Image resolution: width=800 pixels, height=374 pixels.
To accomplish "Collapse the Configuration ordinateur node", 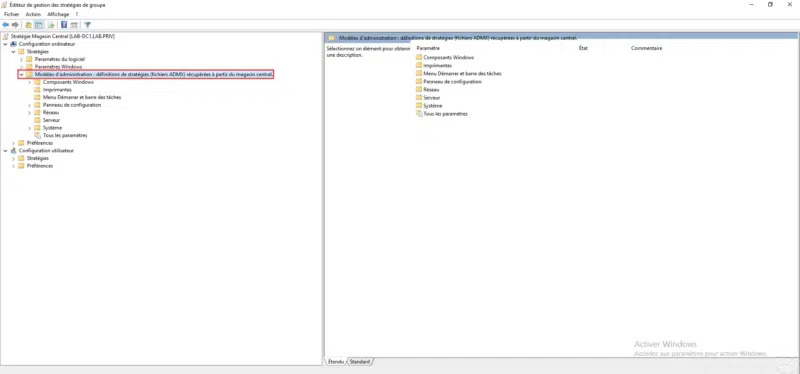I will pos(5,44).
